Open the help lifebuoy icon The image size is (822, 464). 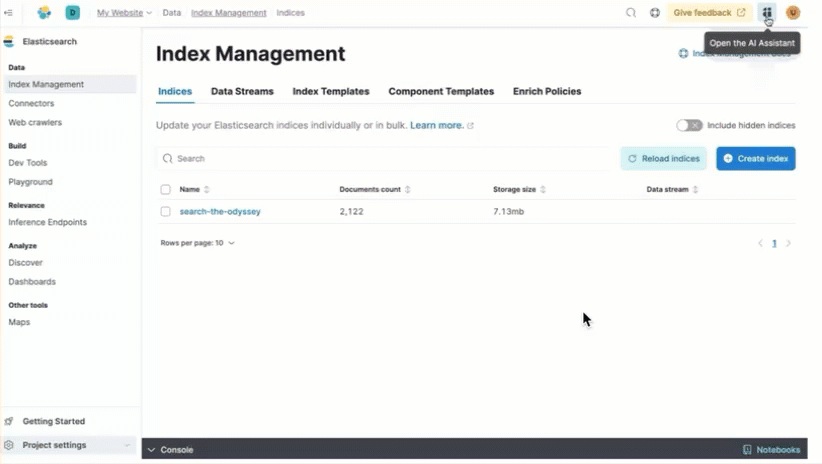point(655,13)
